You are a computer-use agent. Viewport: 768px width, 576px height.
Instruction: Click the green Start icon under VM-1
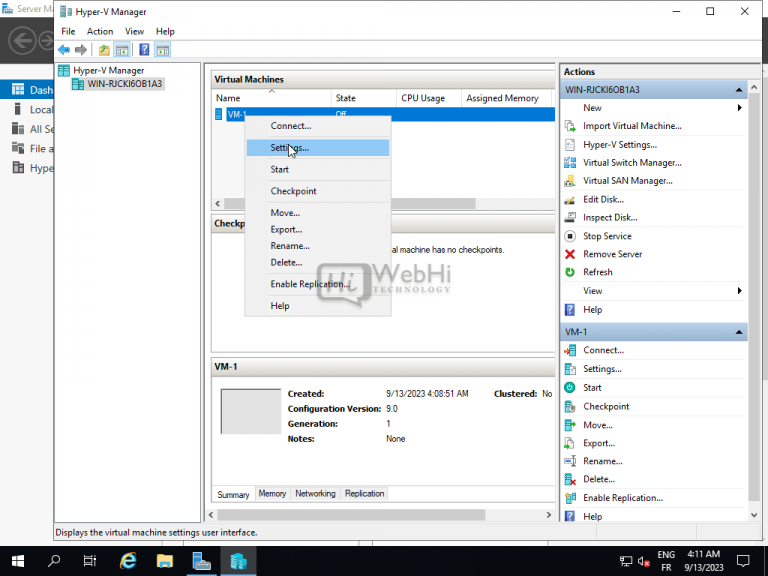pyautogui.click(x=570, y=388)
